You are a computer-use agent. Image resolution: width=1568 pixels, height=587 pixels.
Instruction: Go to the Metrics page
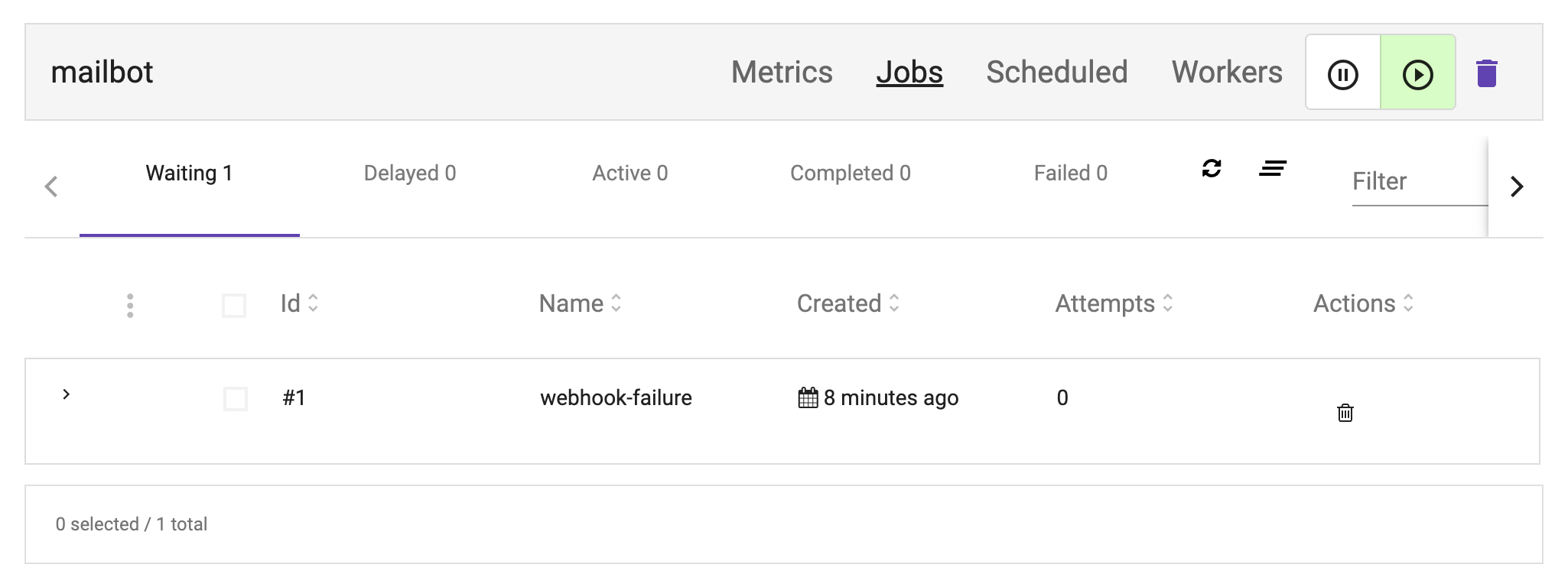click(781, 73)
